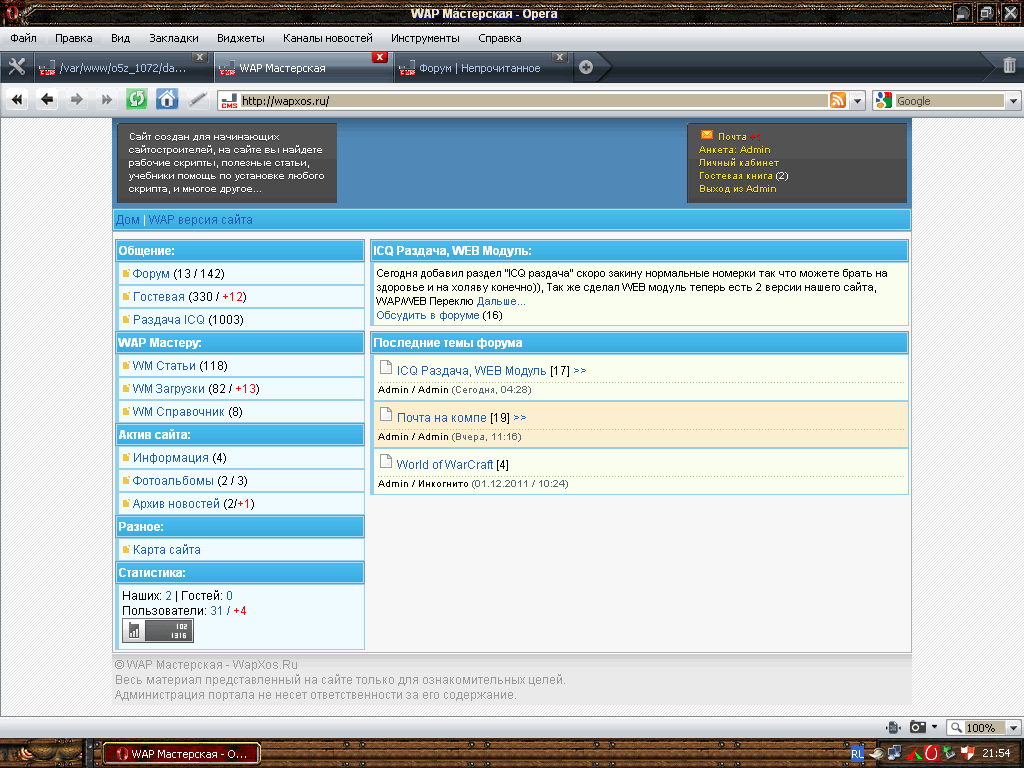Click the users count 31 link
This screenshot has width=1024, height=768.
click(x=216, y=611)
